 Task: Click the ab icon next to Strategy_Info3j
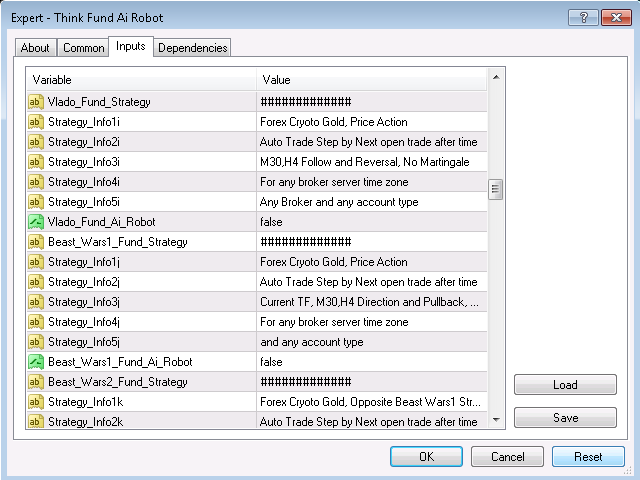(36, 302)
